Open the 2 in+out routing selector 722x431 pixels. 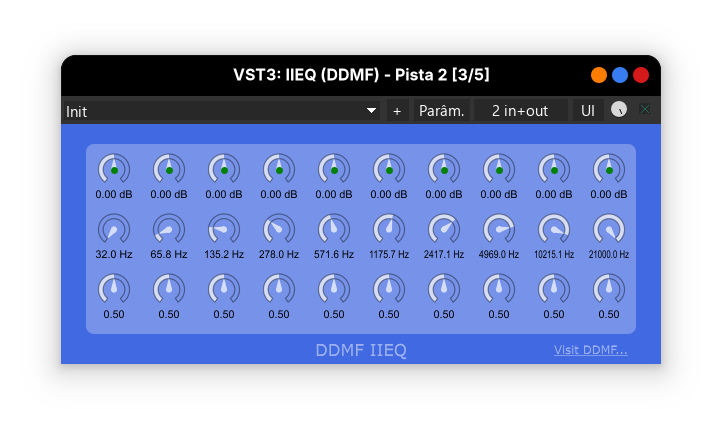[x=520, y=110]
